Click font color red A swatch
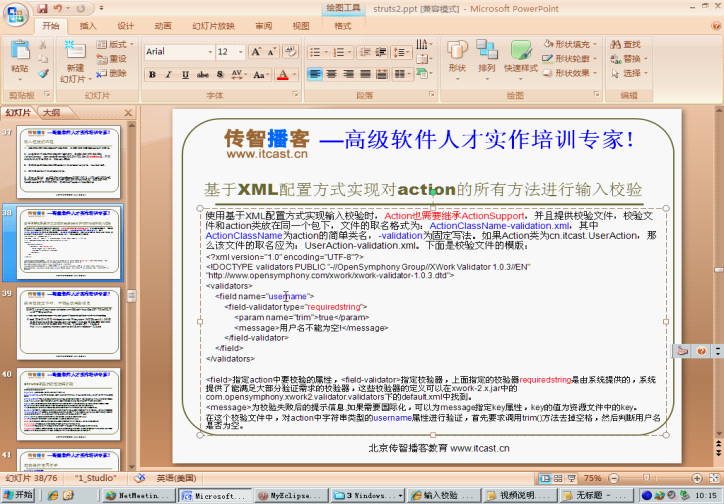724x504 pixels. click(x=283, y=74)
